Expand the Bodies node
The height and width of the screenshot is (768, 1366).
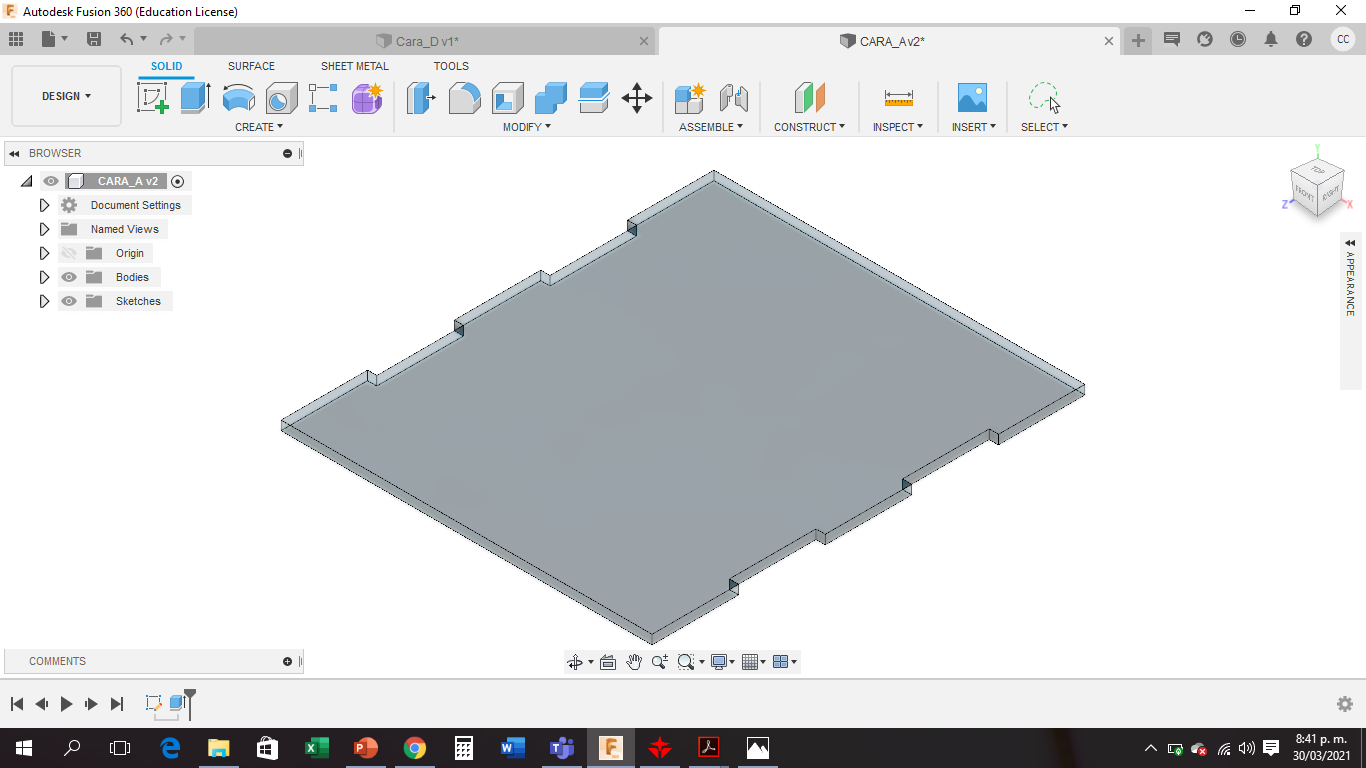pos(44,277)
